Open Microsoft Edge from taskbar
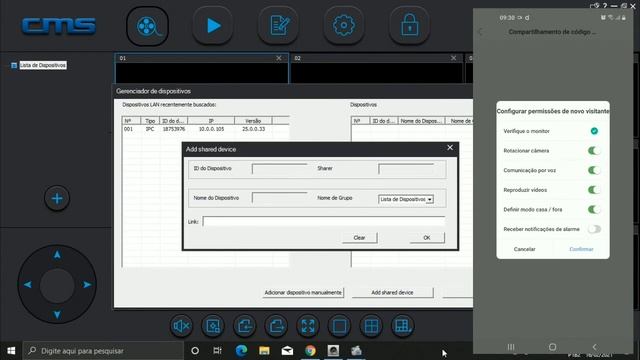This screenshot has width=640, height=360. [241, 351]
